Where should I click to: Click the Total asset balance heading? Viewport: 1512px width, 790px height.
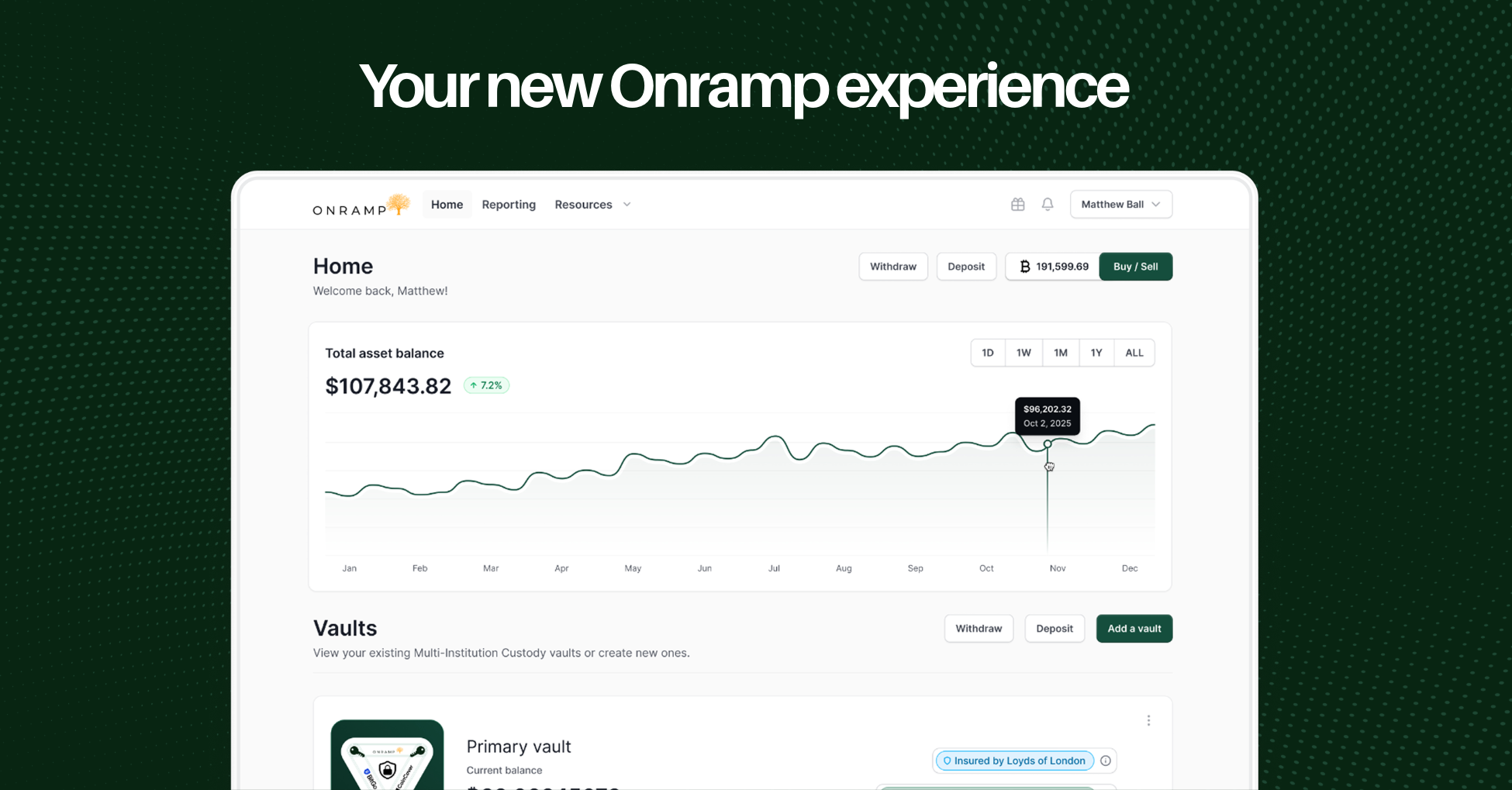[x=385, y=354]
